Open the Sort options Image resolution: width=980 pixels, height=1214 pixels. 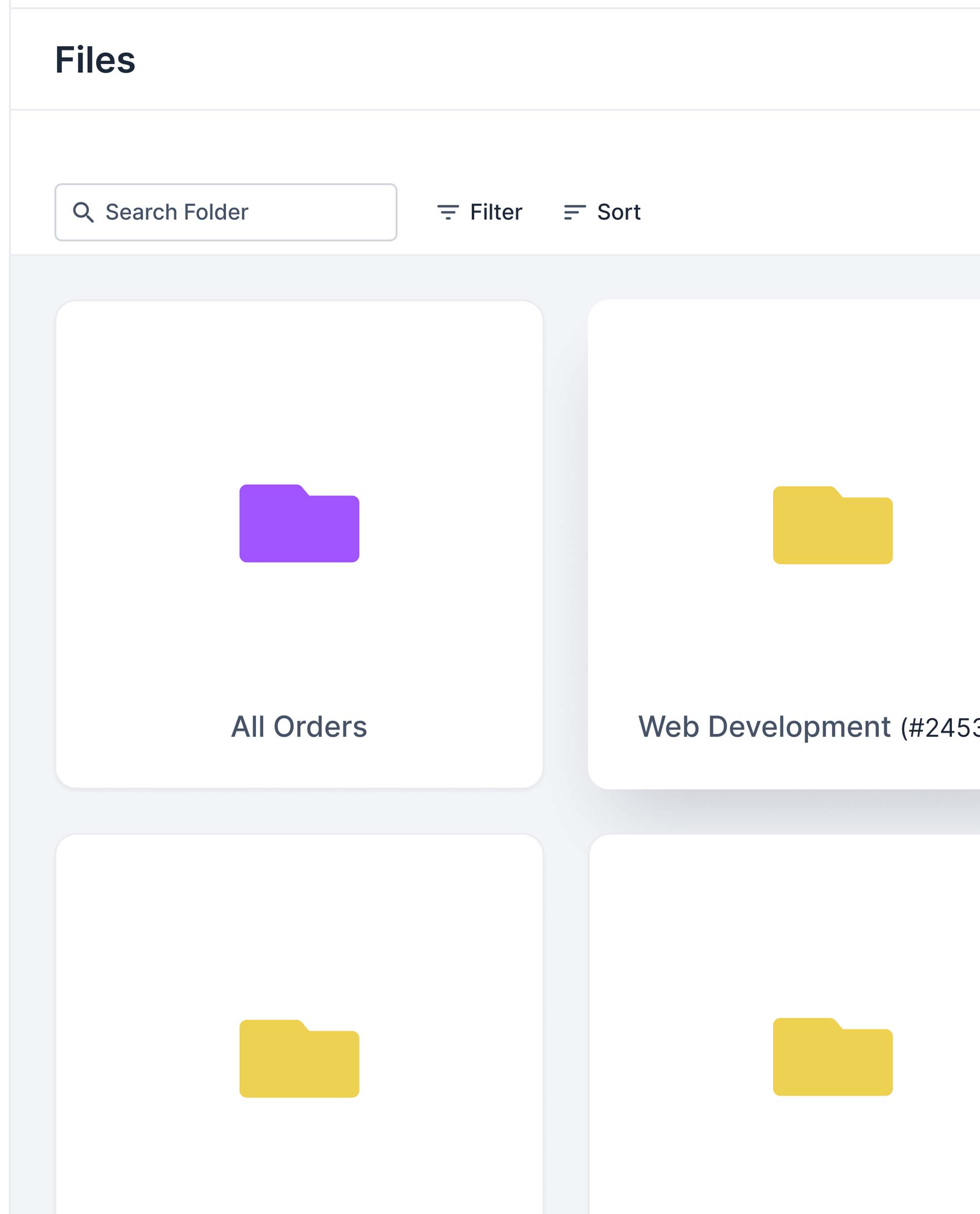(x=602, y=212)
